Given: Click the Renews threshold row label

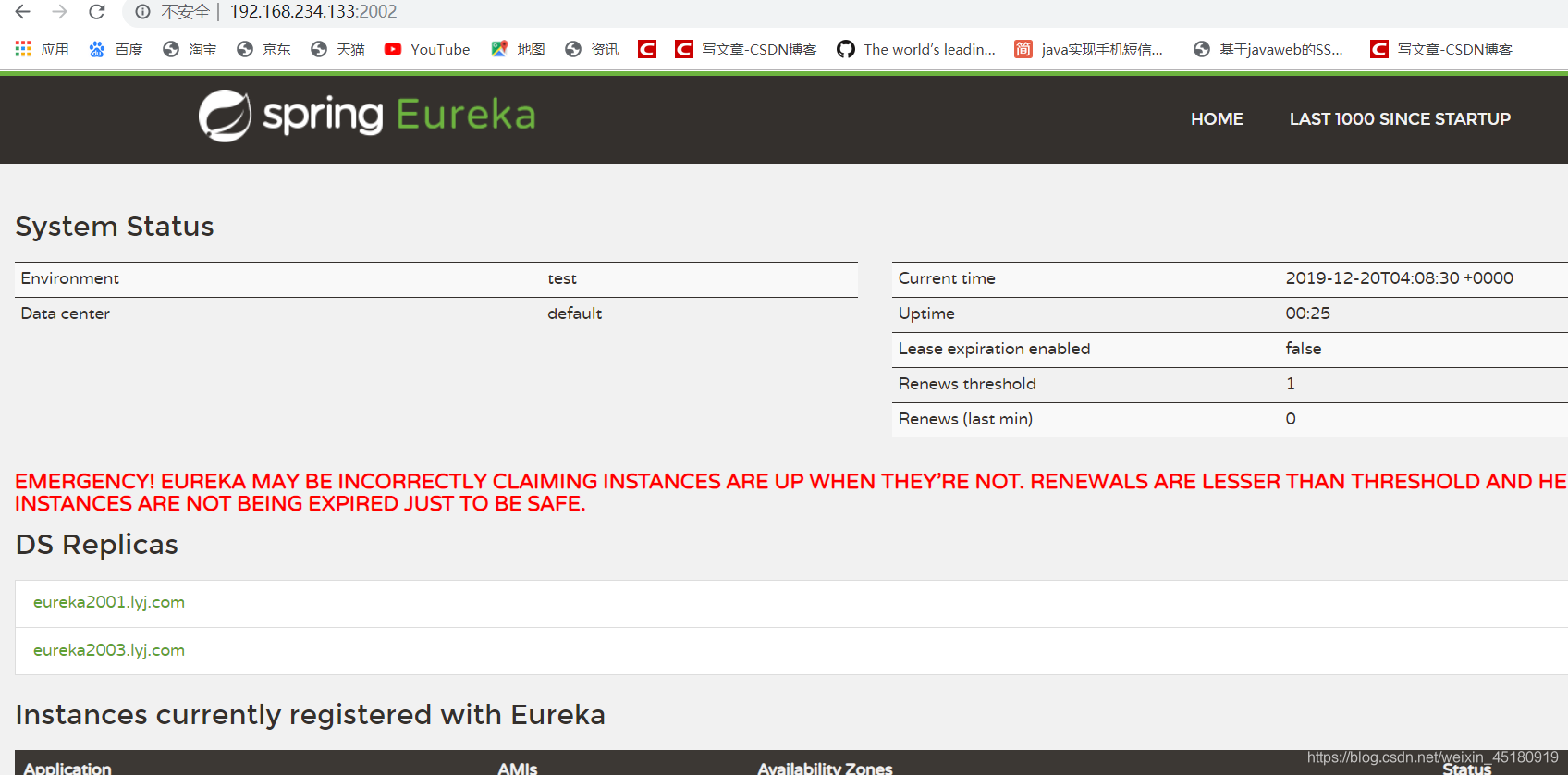Looking at the screenshot, I should click(x=967, y=384).
